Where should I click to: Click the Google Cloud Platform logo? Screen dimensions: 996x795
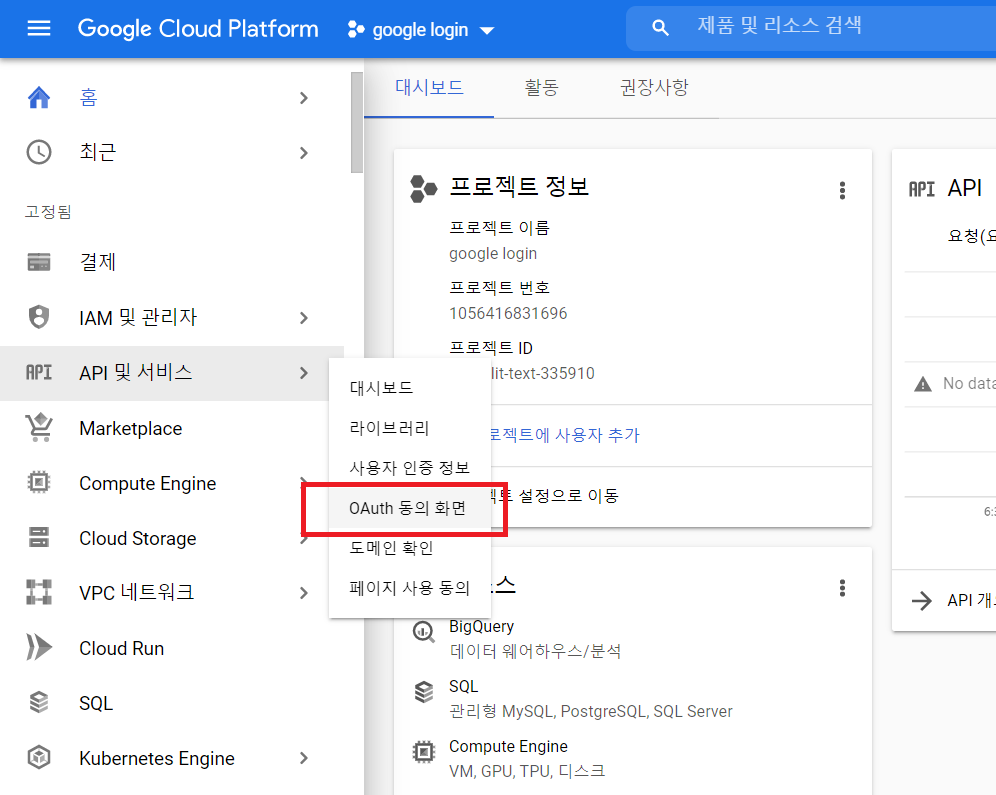point(198,29)
